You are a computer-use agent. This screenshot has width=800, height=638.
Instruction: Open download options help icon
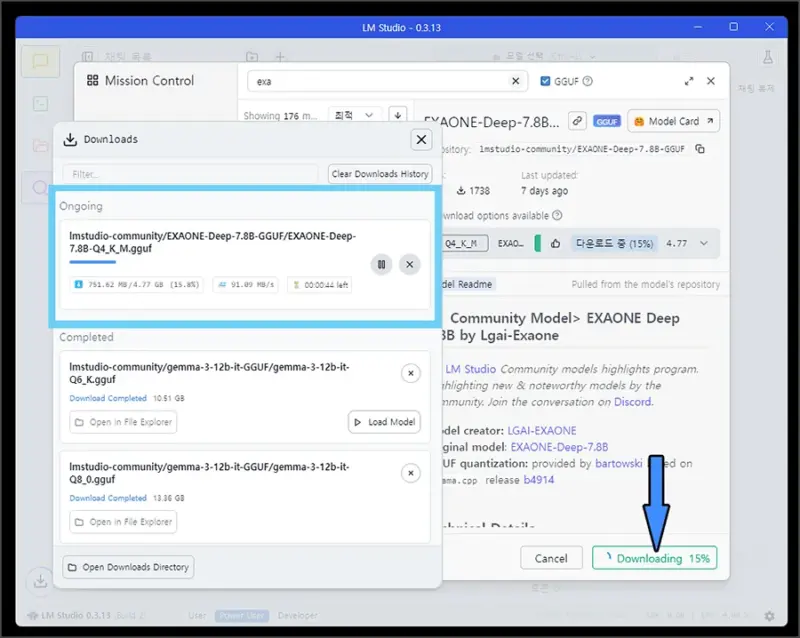pos(557,215)
